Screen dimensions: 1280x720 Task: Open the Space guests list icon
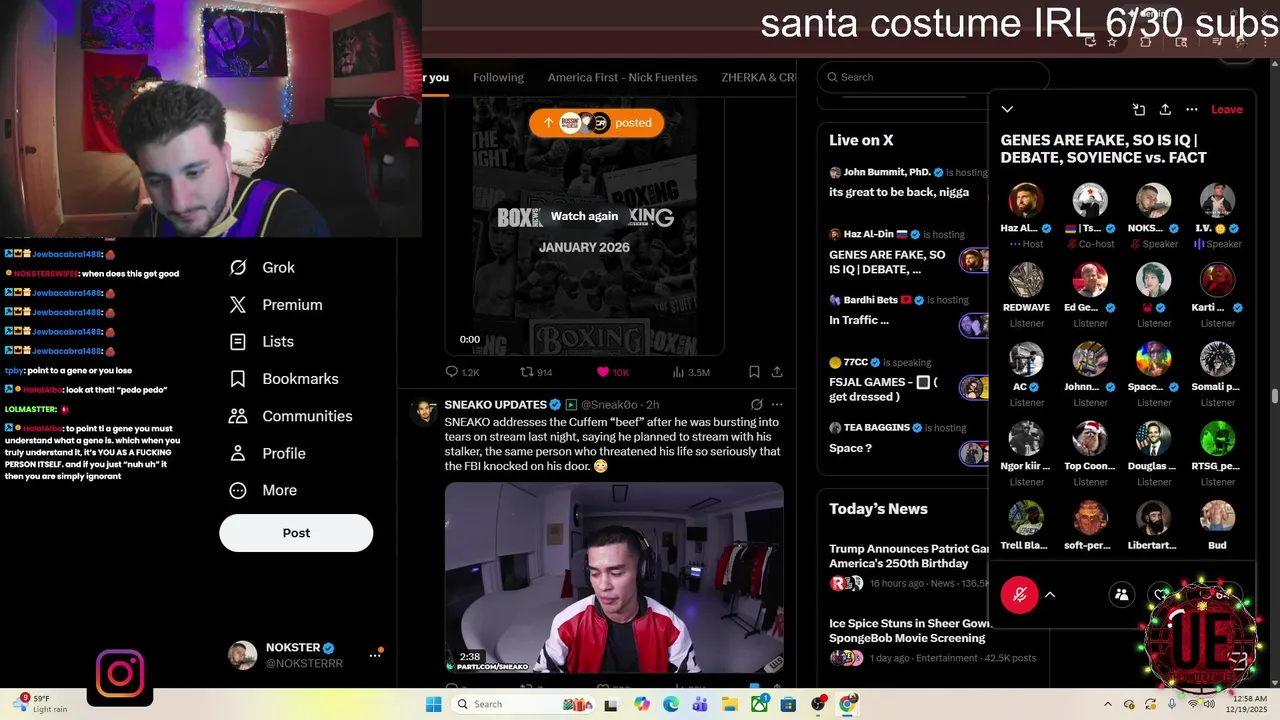pyautogui.click(x=1121, y=595)
